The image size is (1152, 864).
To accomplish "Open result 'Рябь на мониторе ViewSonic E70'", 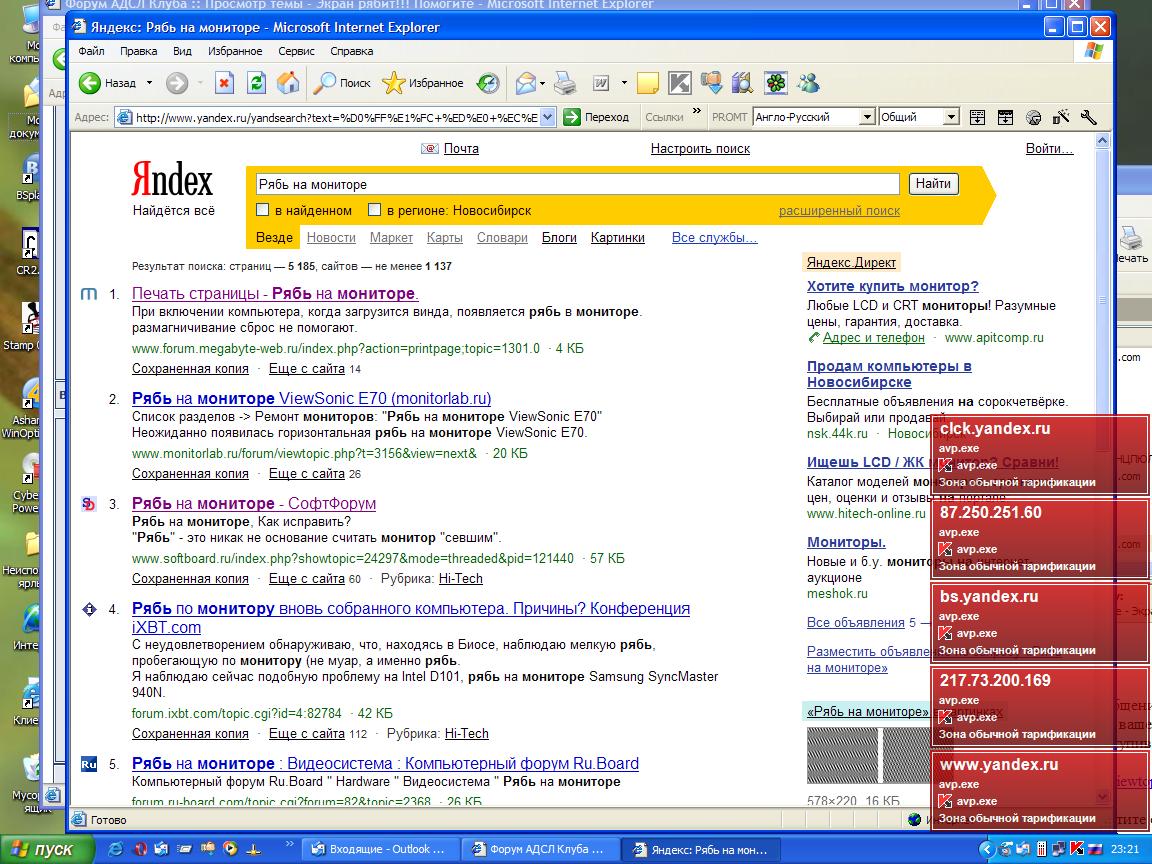I will click(x=312, y=399).
